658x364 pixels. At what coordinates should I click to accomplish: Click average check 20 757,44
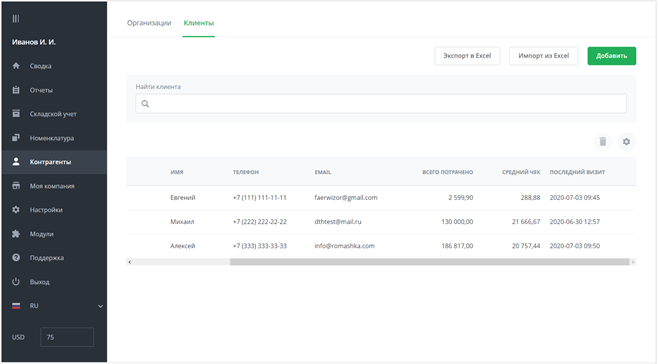526,246
